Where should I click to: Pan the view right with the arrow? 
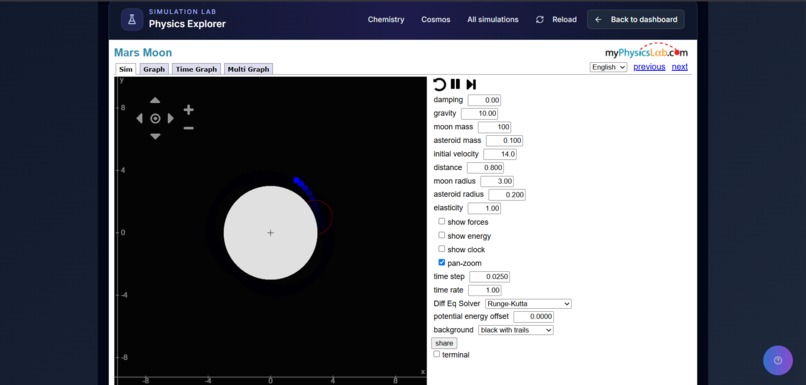coord(171,118)
